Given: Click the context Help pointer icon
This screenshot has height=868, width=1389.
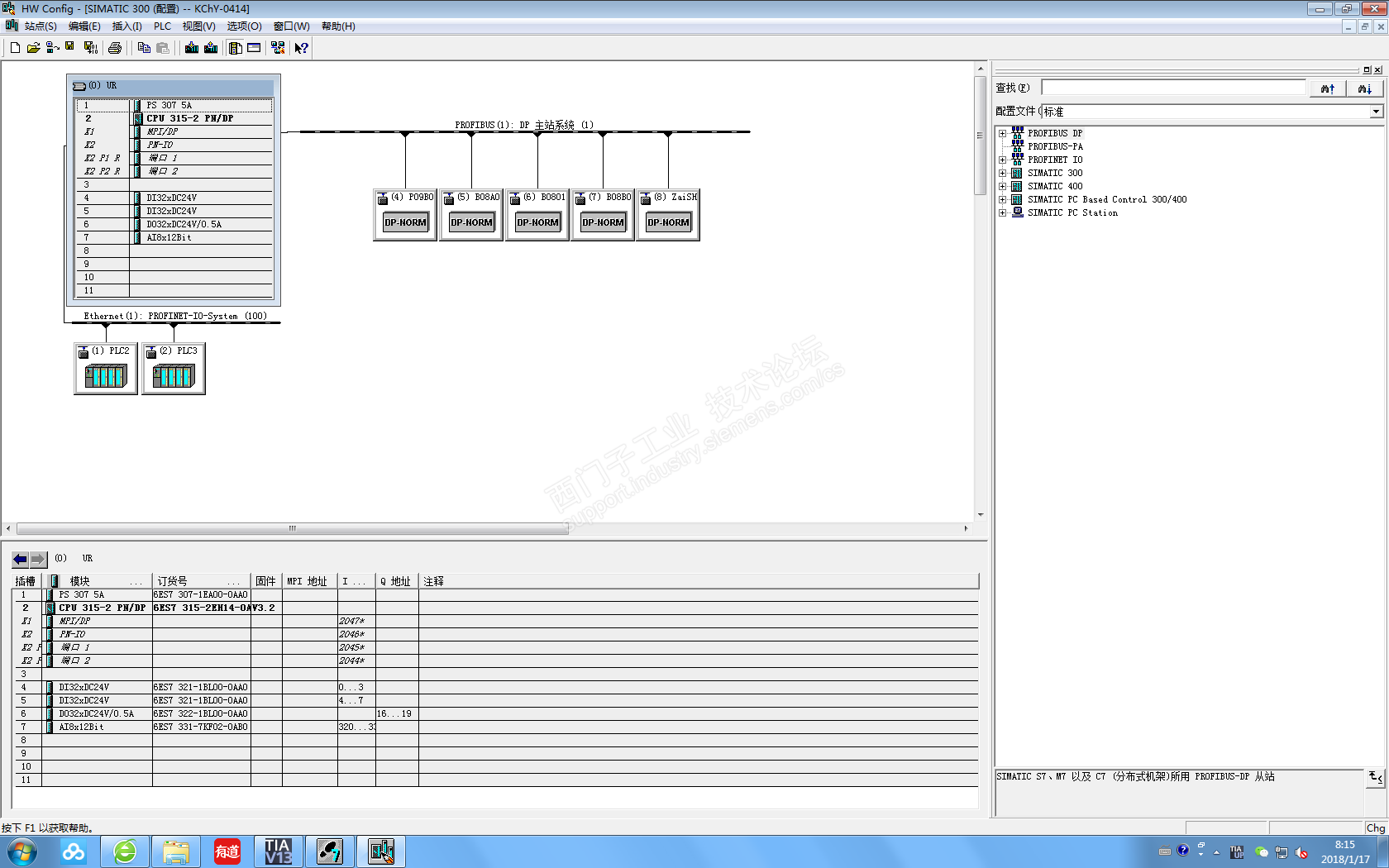Looking at the screenshot, I should (x=302, y=48).
